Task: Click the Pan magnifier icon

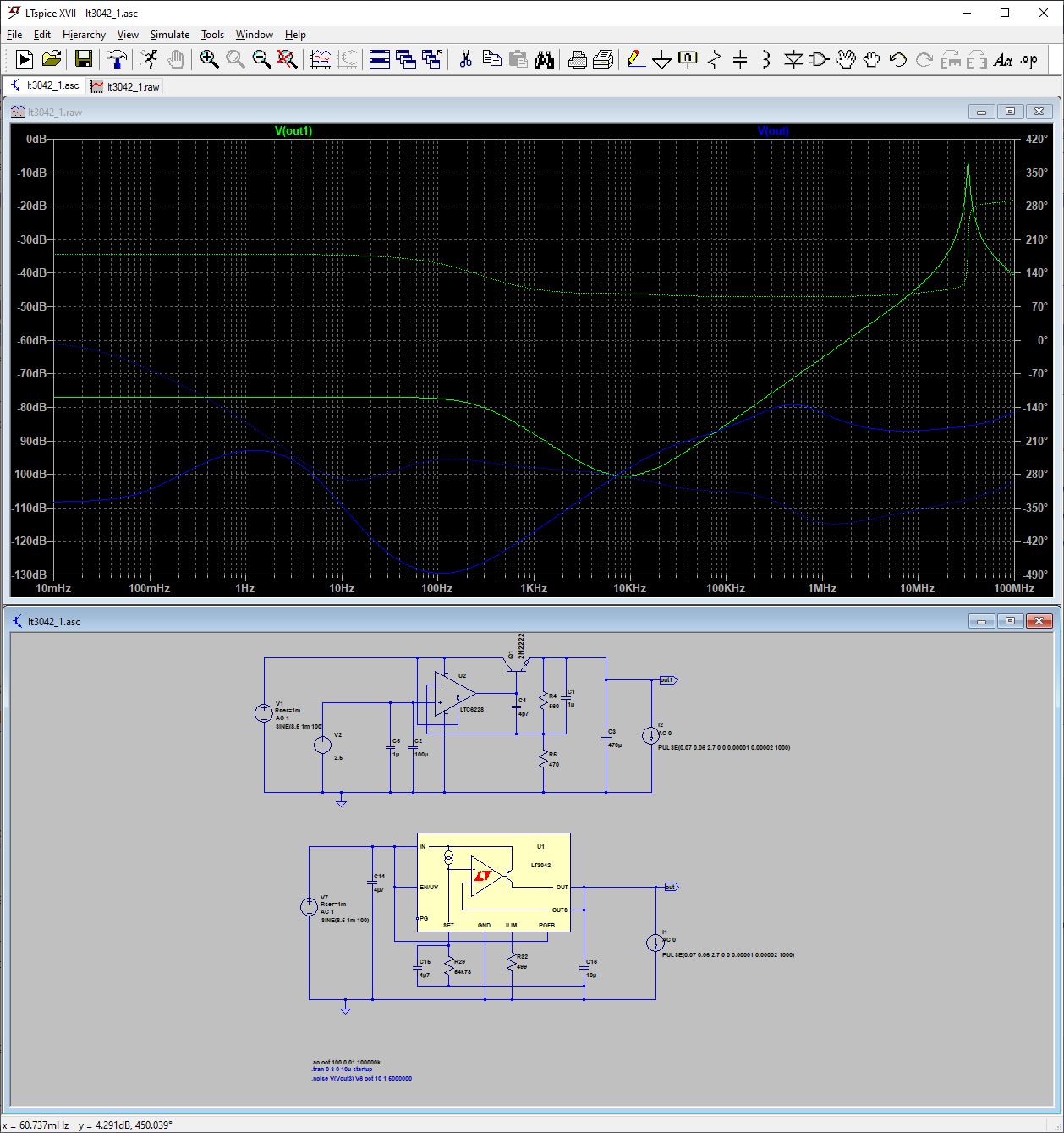Action: click(235, 59)
